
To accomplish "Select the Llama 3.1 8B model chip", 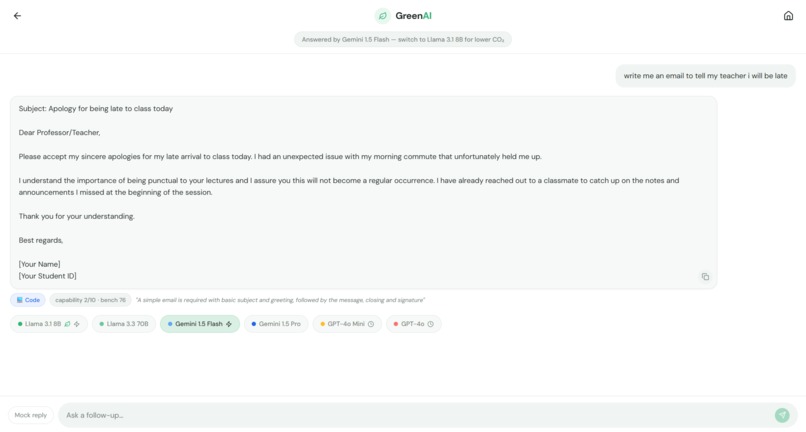I will click(49, 324).
